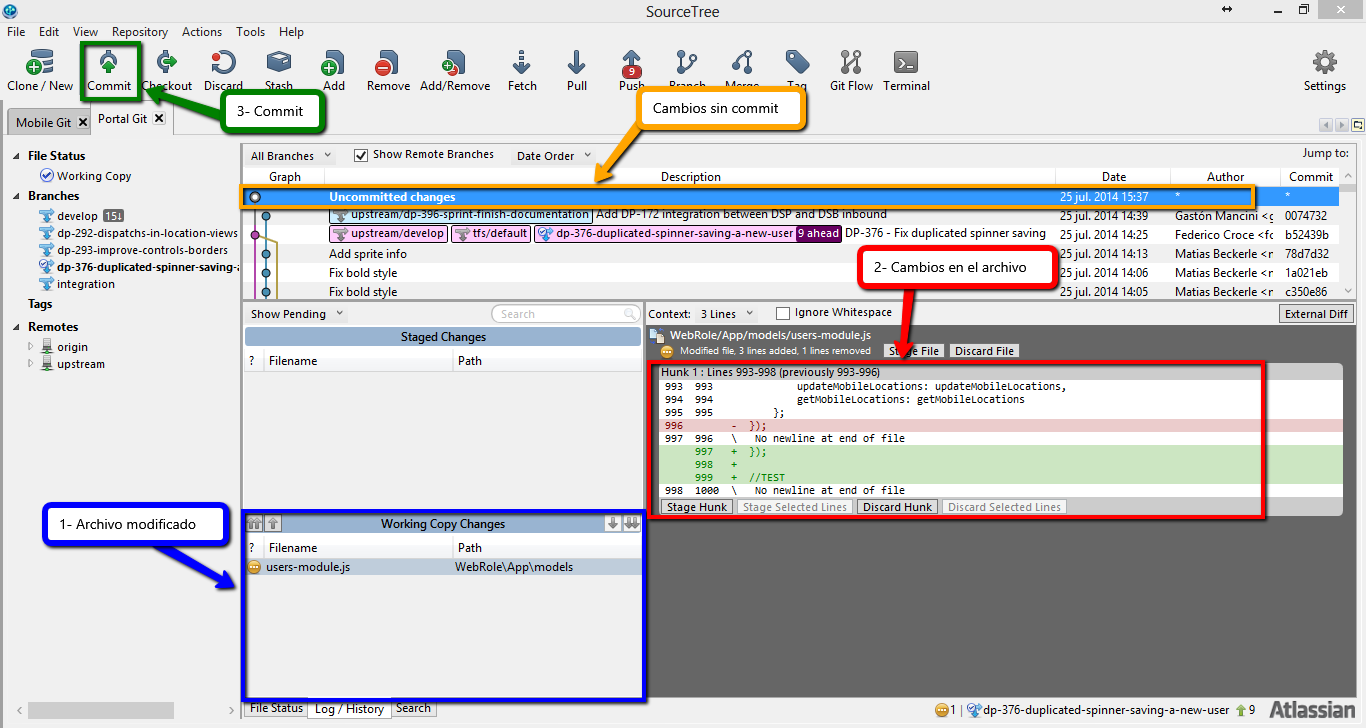The height and width of the screenshot is (728, 1366).
Task: Select dp-293-improve-controls-borders branch
Action: [142, 250]
